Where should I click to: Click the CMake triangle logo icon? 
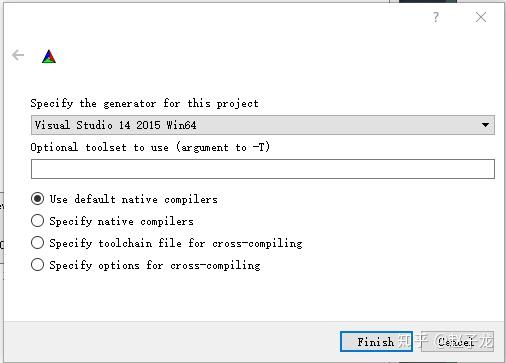(x=49, y=56)
